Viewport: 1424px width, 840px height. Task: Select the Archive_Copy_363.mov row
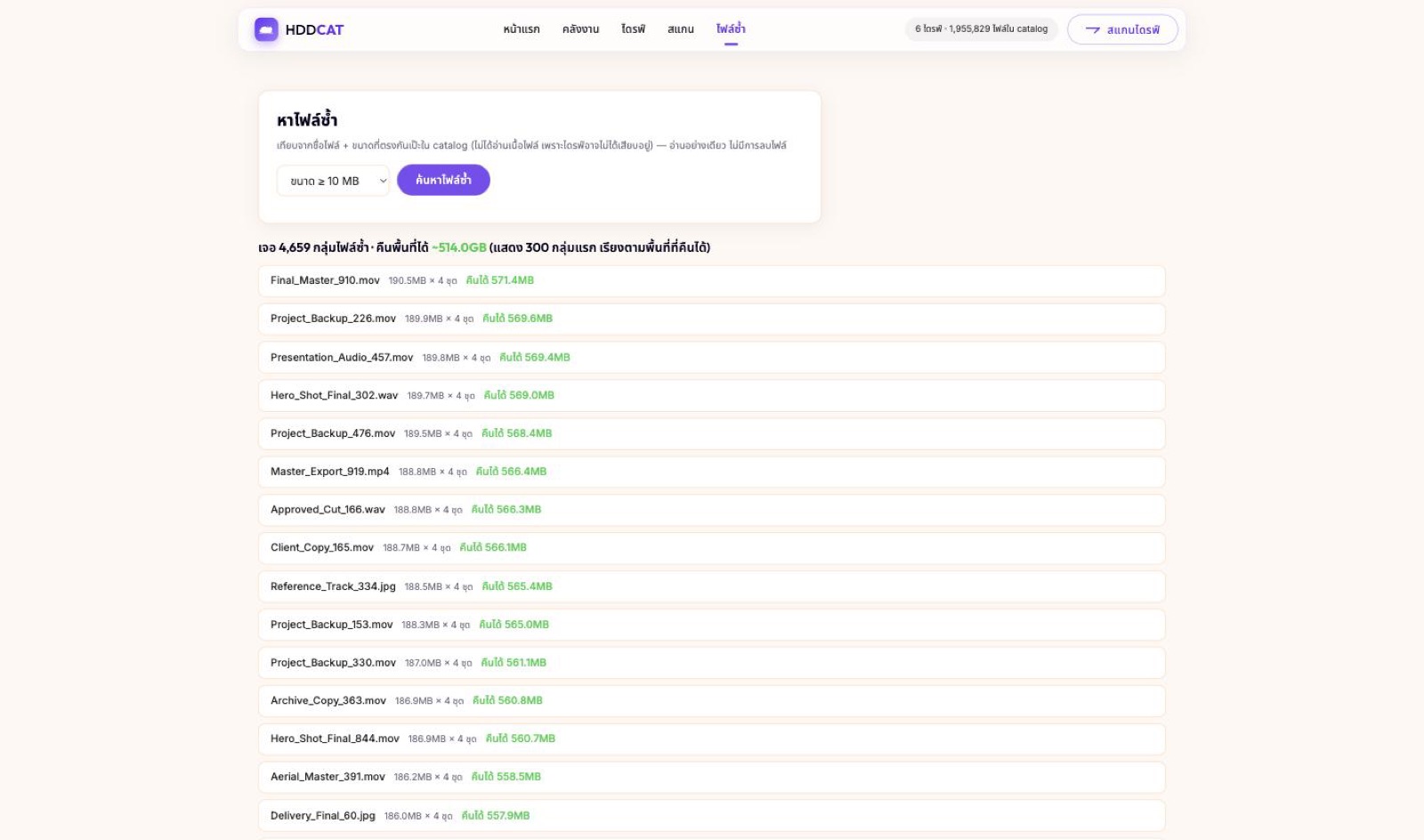point(712,702)
